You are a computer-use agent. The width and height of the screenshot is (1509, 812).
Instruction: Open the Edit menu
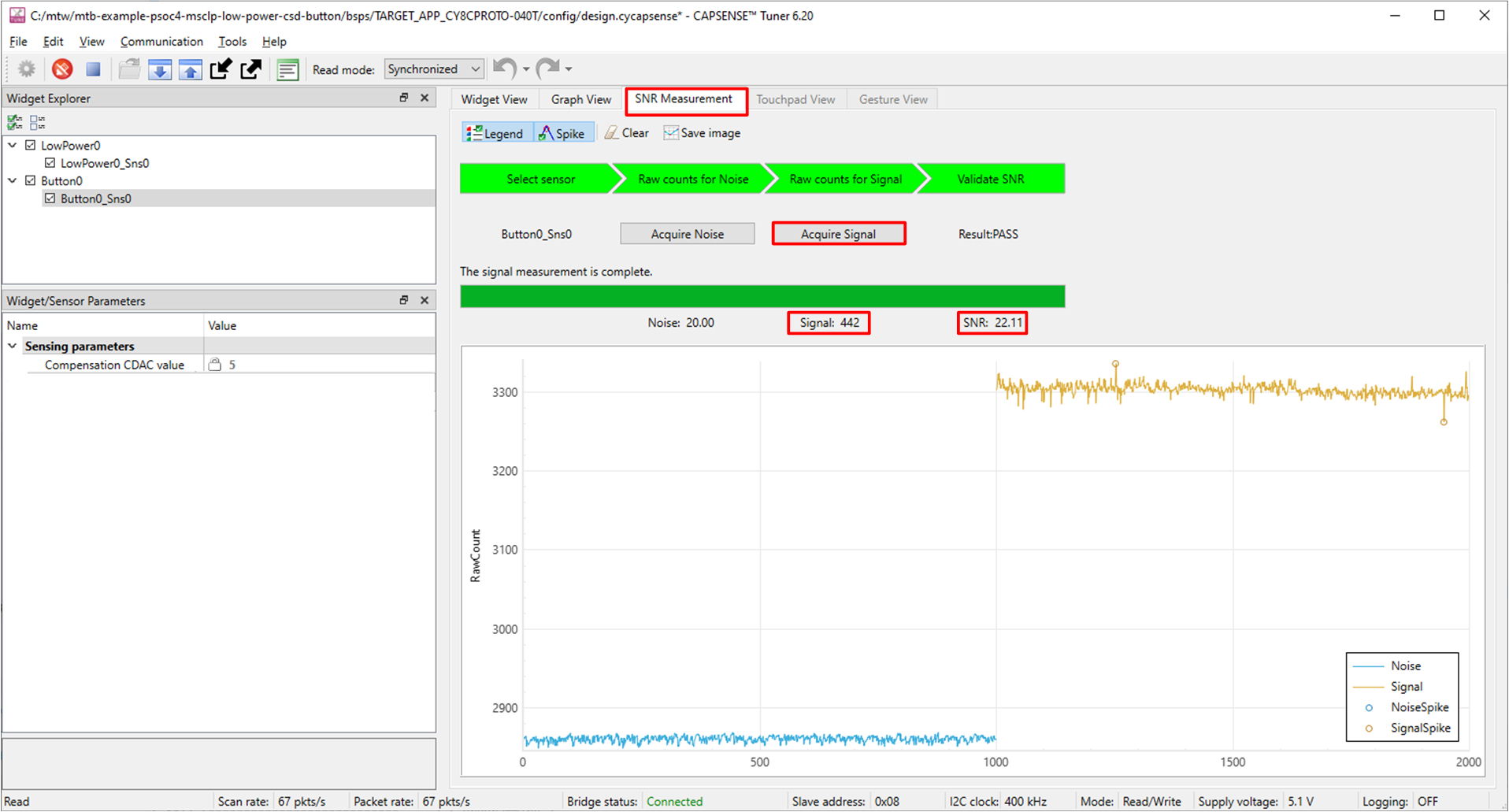click(54, 42)
